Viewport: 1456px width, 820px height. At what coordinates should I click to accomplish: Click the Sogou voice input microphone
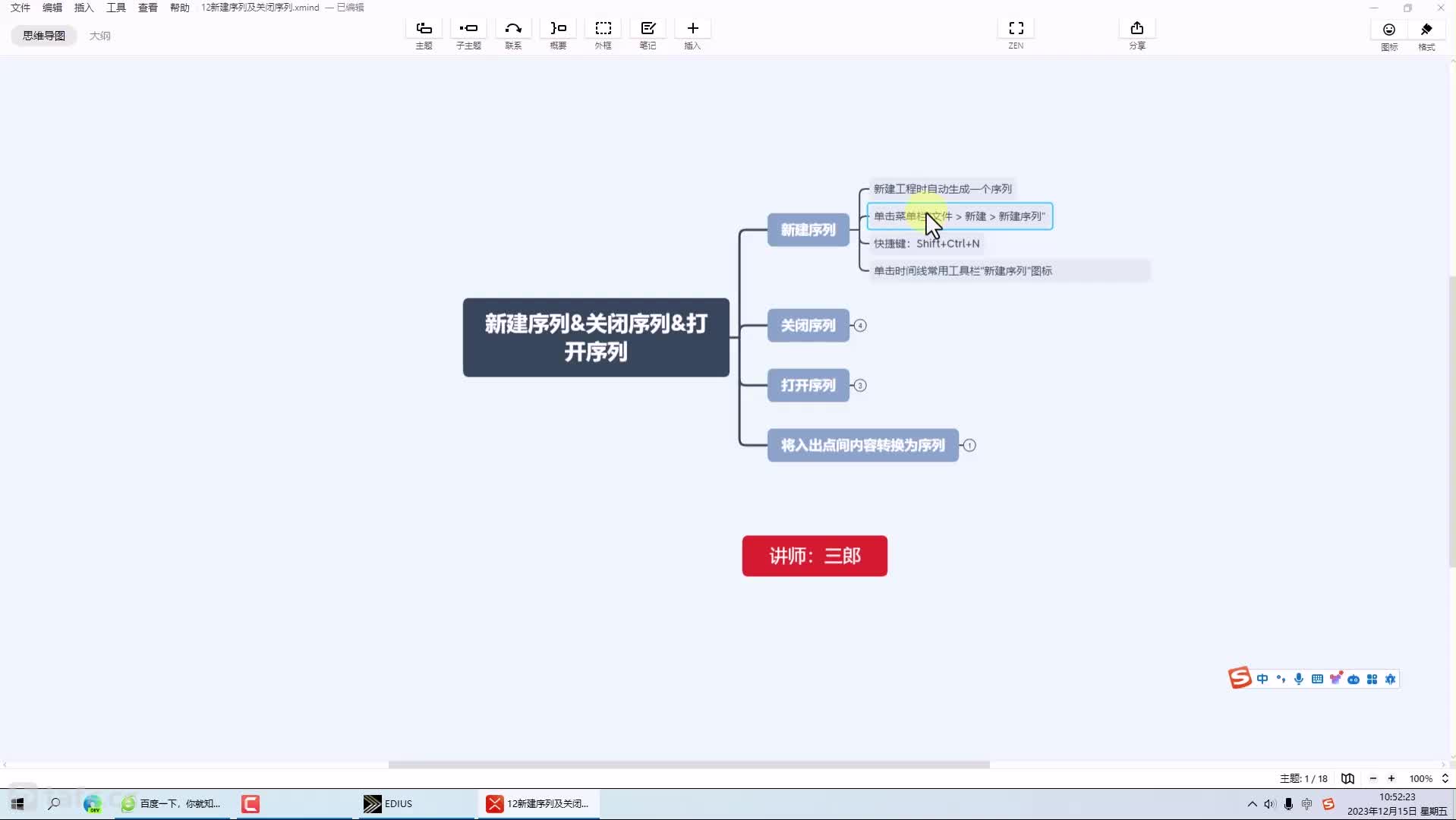click(x=1299, y=680)
